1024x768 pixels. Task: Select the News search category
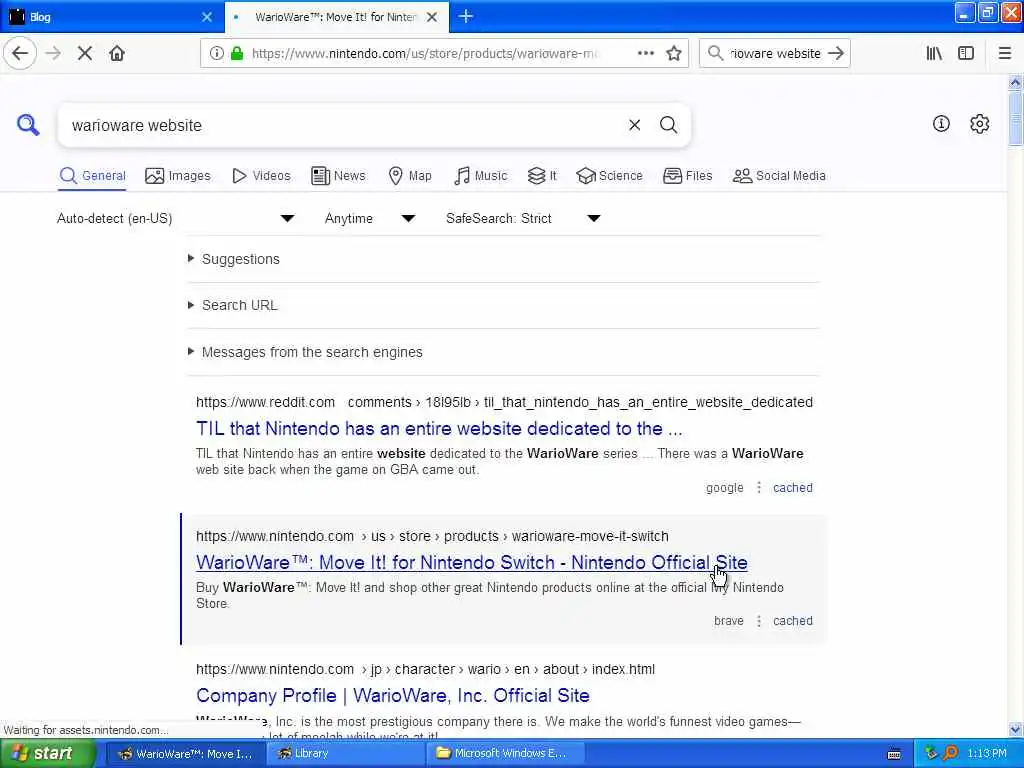[338, 176]
